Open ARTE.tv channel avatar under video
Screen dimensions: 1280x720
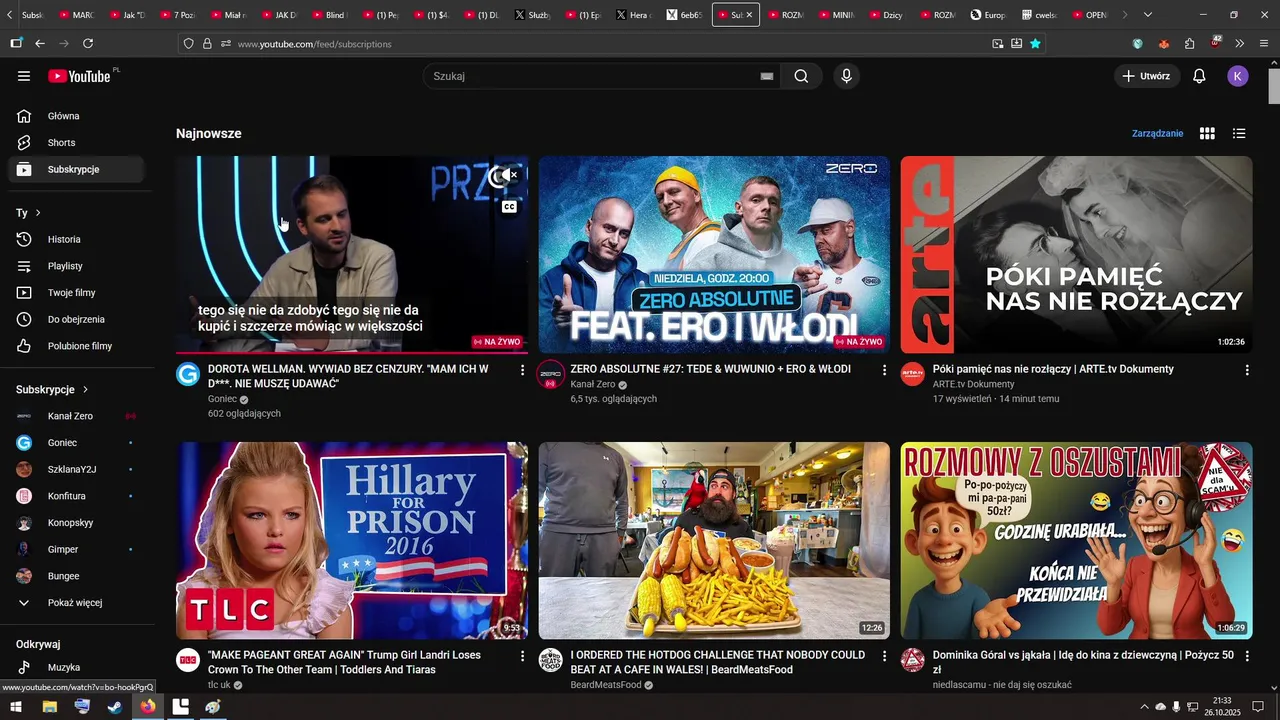coord(912,374)
